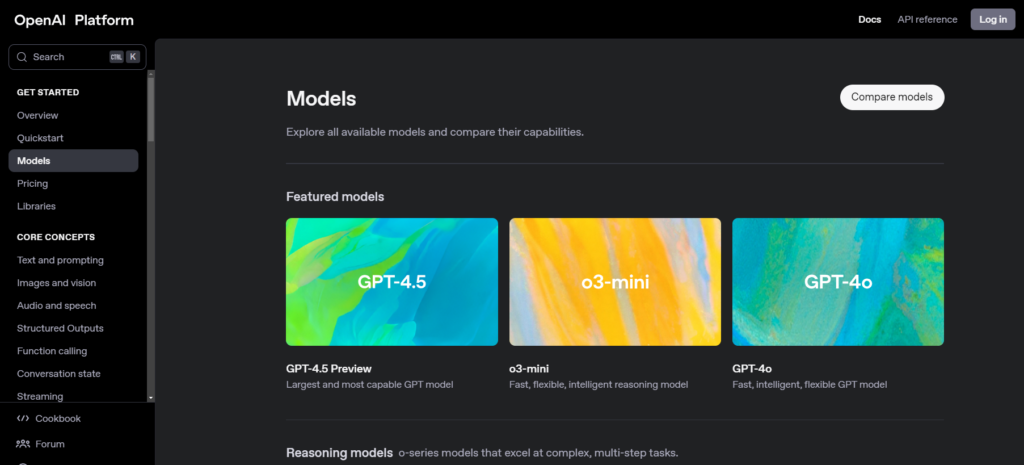Open the Cookbook code icon
The width and height of the screenshot is (1024, 465).
point(23,418)
